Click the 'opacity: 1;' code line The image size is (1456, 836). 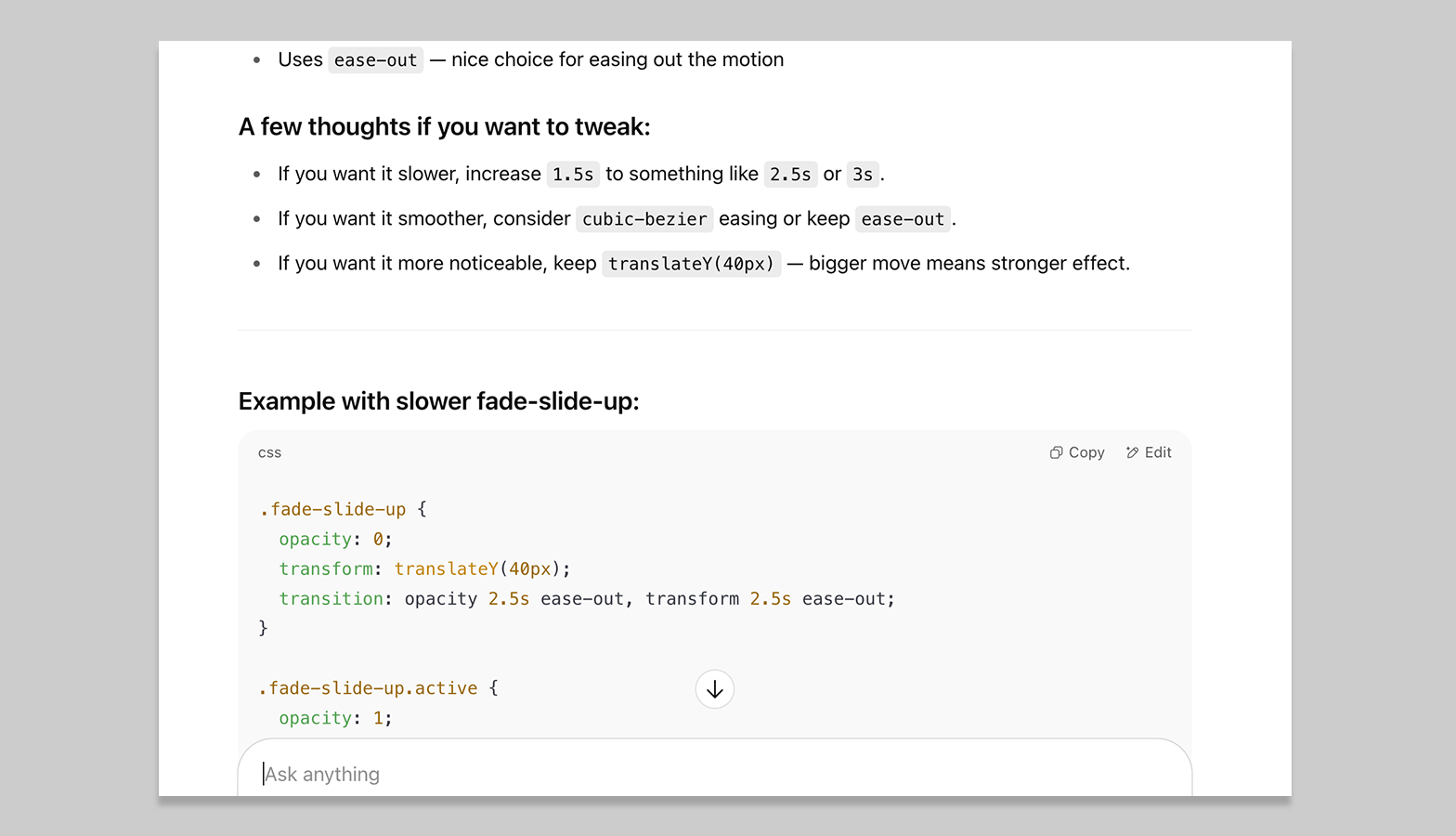[x=335, y=718]
